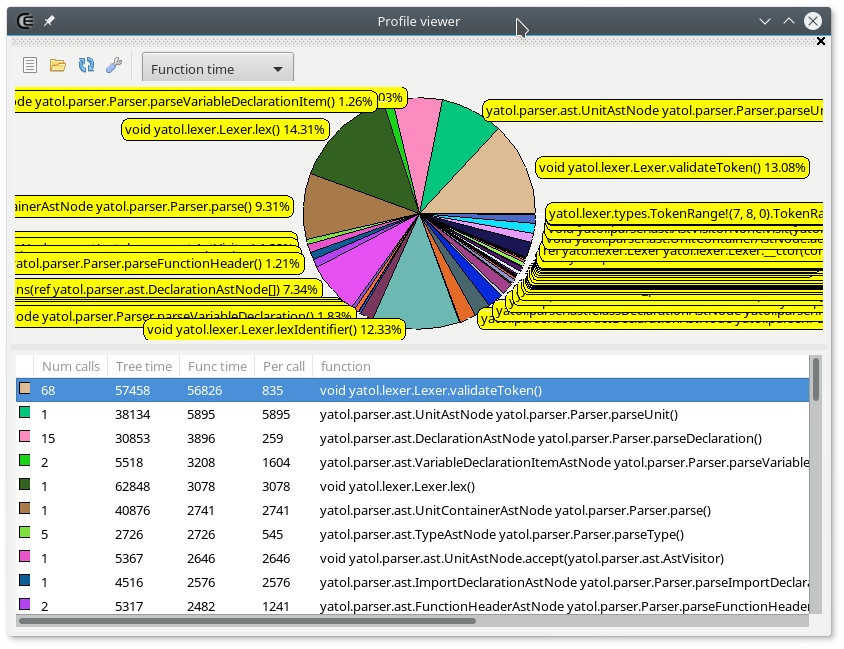844x649 pixels.
Task: Click the pink parseDeclaration color swatch
Action: pyautogui.click(x=25, y=437)
